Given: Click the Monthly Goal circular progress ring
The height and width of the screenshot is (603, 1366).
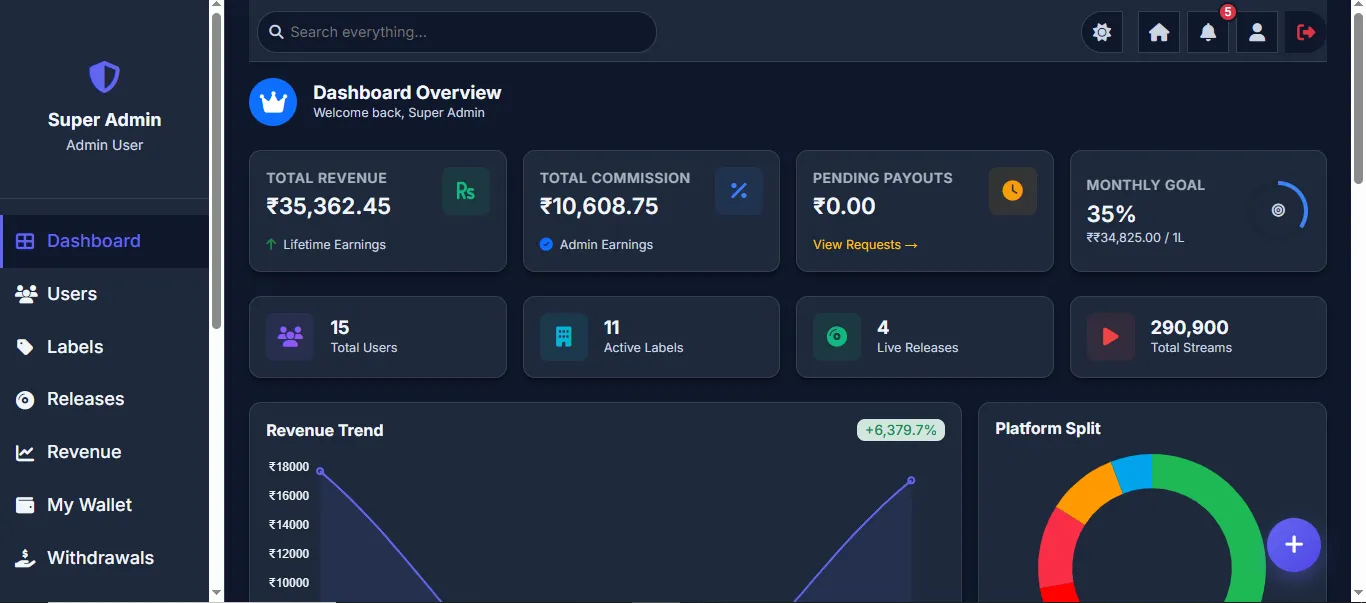Looking at the screenshot, I should click(1278, 210).
